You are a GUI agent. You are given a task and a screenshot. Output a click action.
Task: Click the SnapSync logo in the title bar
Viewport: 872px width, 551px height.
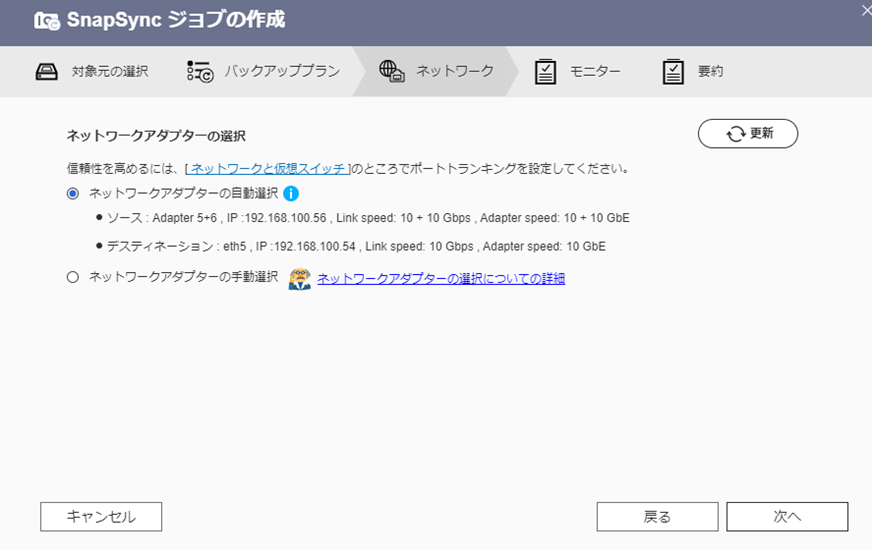46,21
